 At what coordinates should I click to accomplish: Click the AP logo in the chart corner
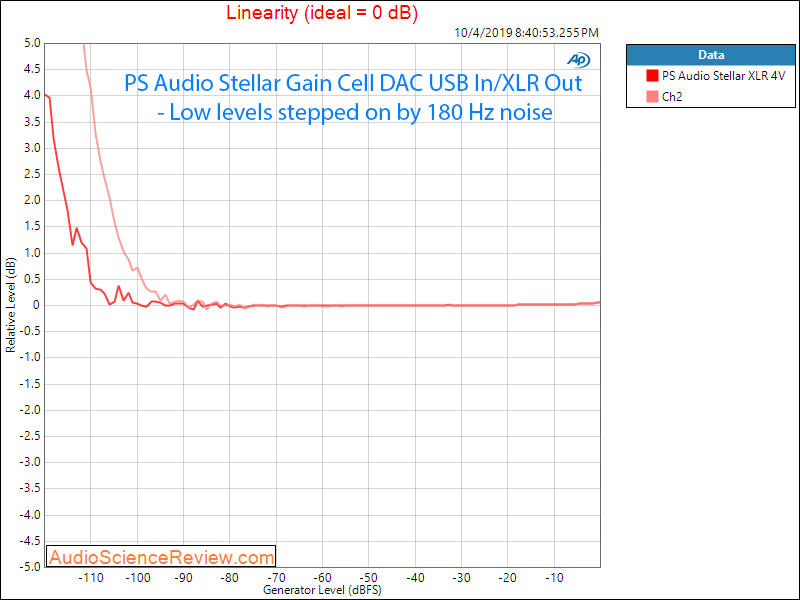coord(579,60)
